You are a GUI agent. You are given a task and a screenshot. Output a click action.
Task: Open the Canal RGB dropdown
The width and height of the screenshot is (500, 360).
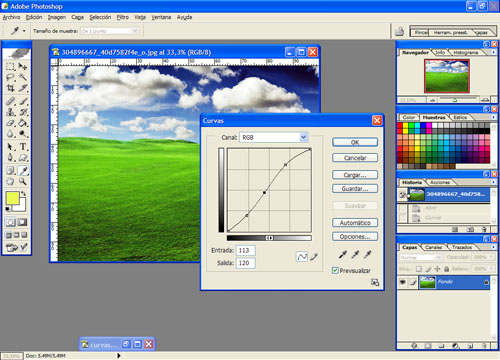pyautogui.click(x=274, y=137)
